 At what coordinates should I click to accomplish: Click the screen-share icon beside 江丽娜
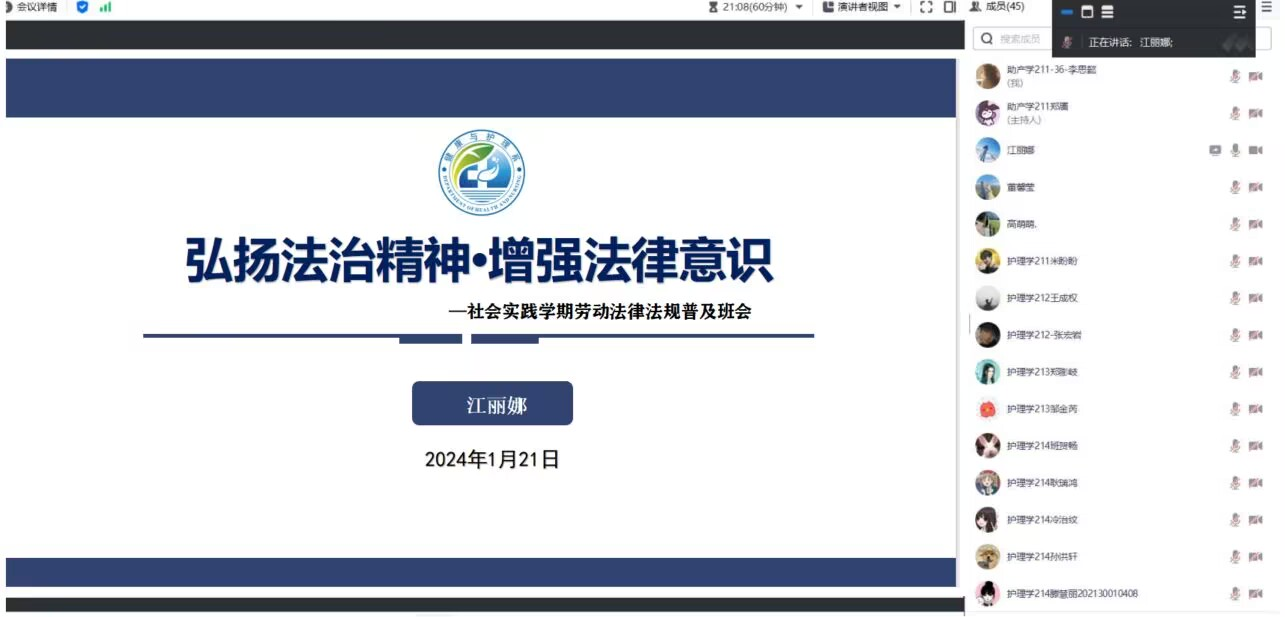[1215, 150]
